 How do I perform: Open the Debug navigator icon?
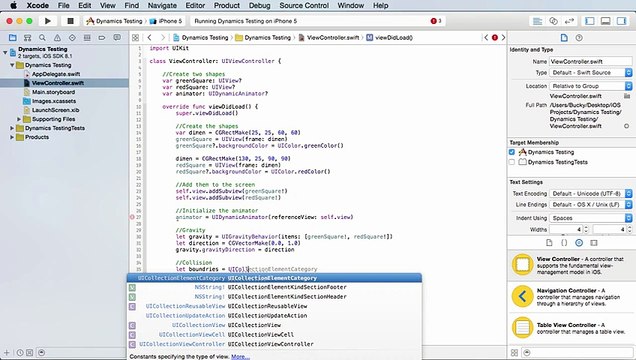[87, 38]
